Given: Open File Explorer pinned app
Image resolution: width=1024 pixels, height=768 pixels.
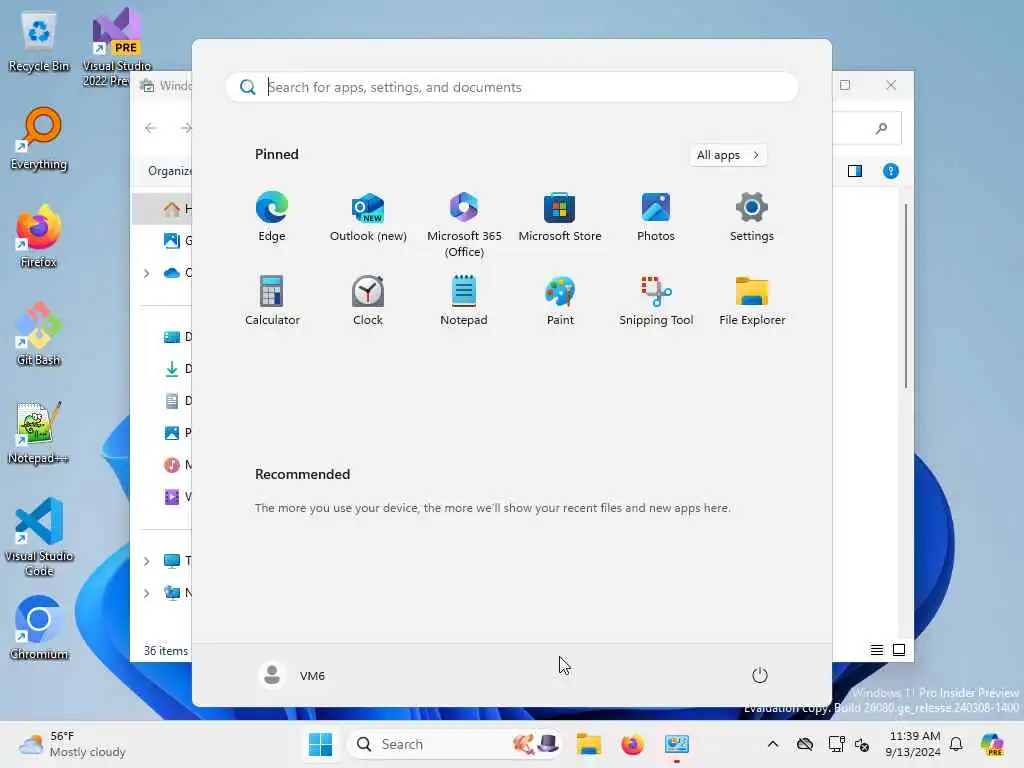Looking at the screenshot, I should point(752,300).
